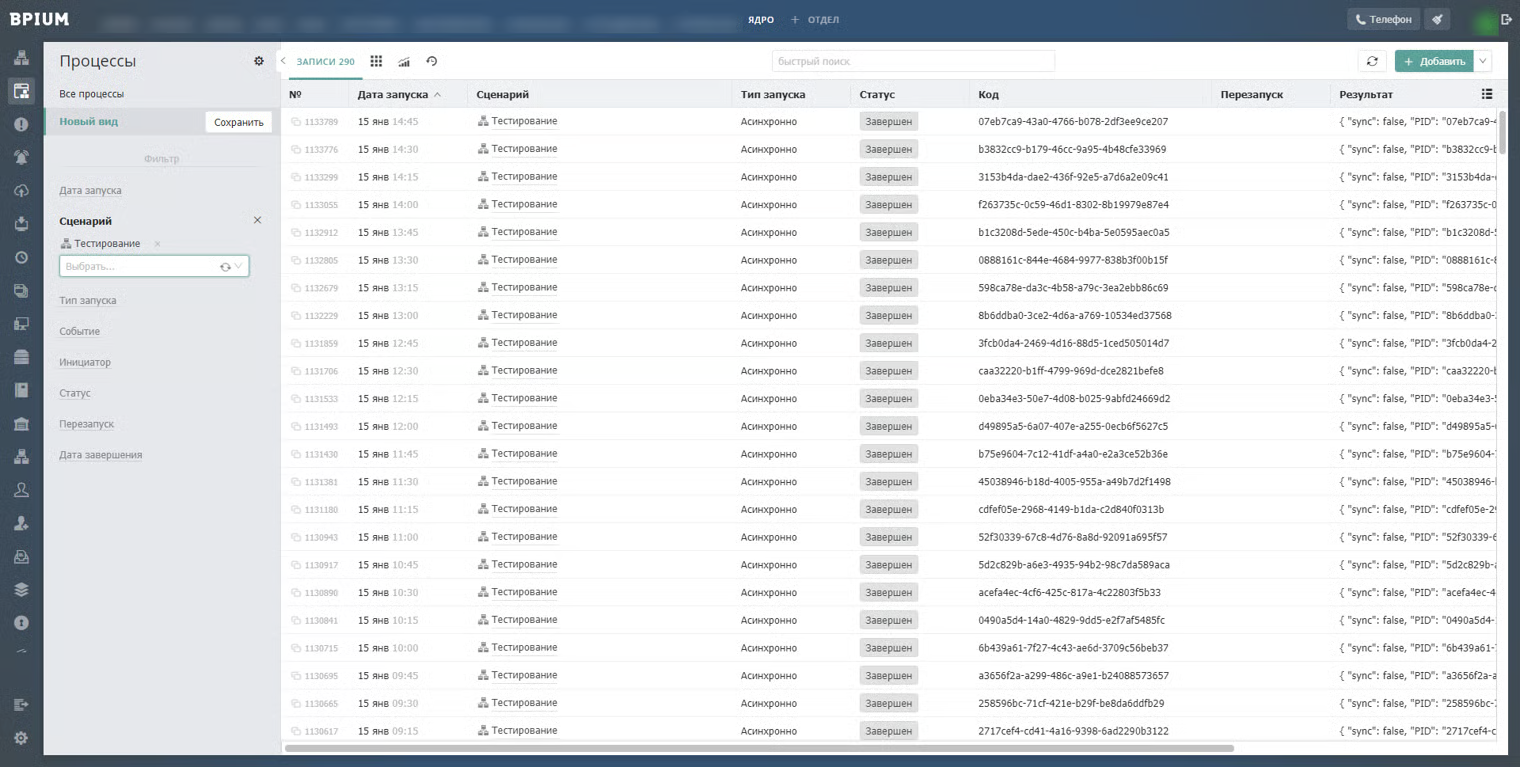
Task: Switch to grid cards view icon
Action: 376,61
